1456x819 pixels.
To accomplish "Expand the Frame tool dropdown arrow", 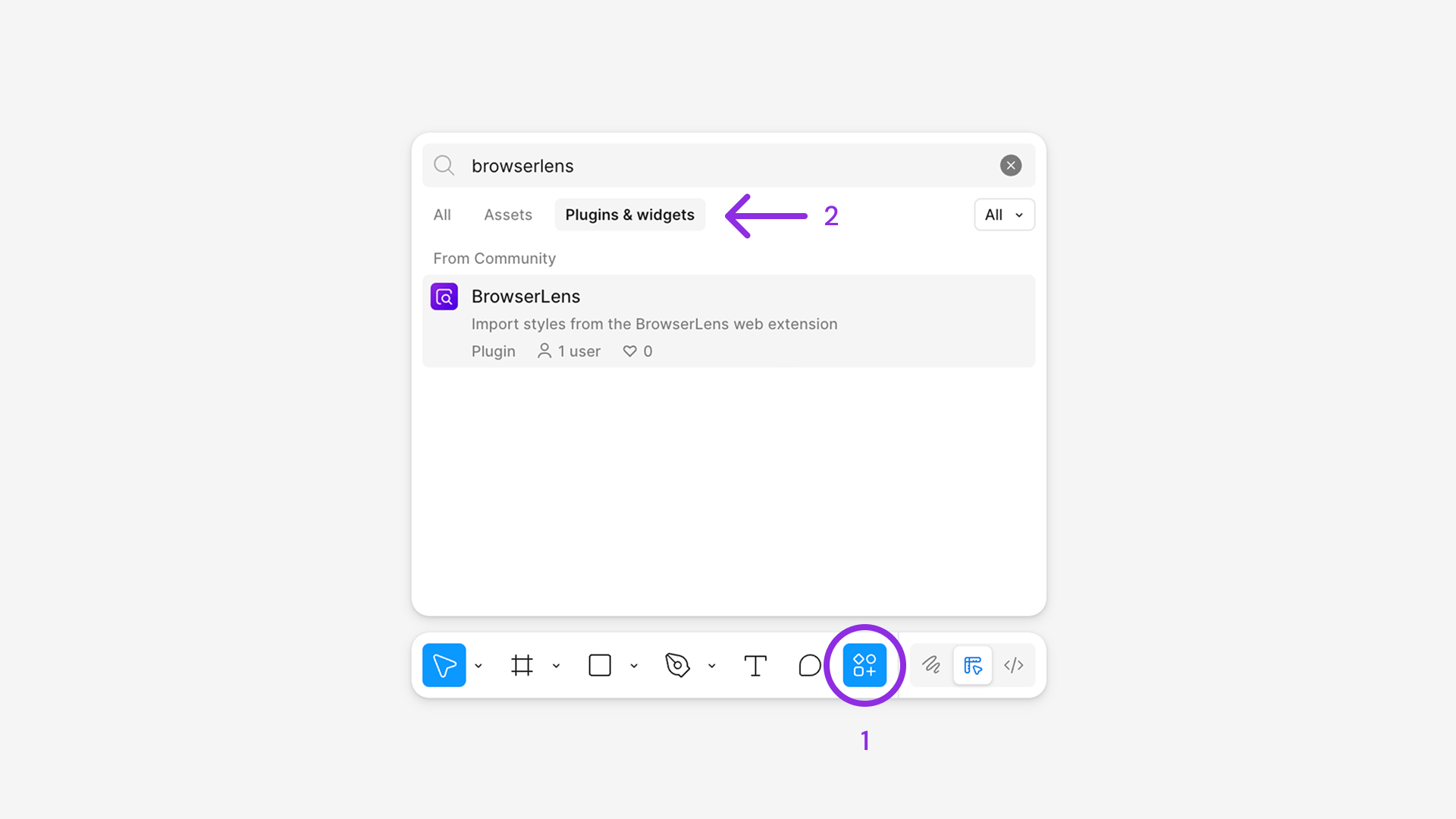I will pyautogui.click(x=556, y=666).
